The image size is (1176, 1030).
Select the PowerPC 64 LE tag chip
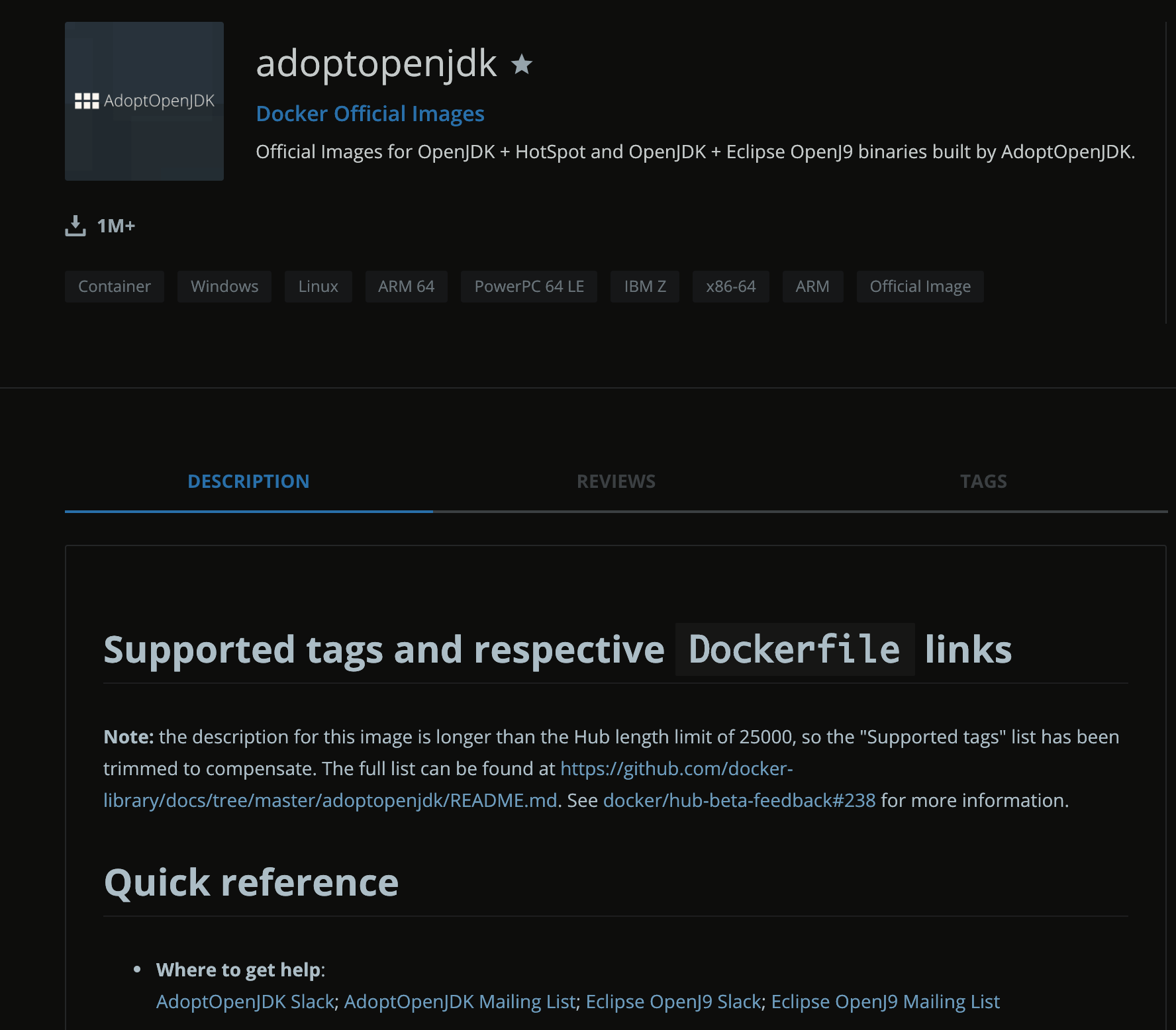tap(529, 287)
